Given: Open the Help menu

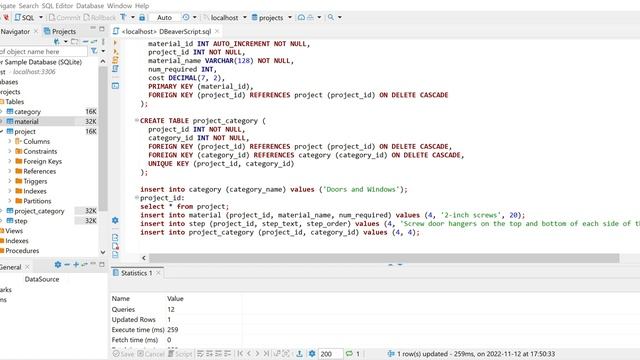Looking at the screenshot, I should (142, 6).
